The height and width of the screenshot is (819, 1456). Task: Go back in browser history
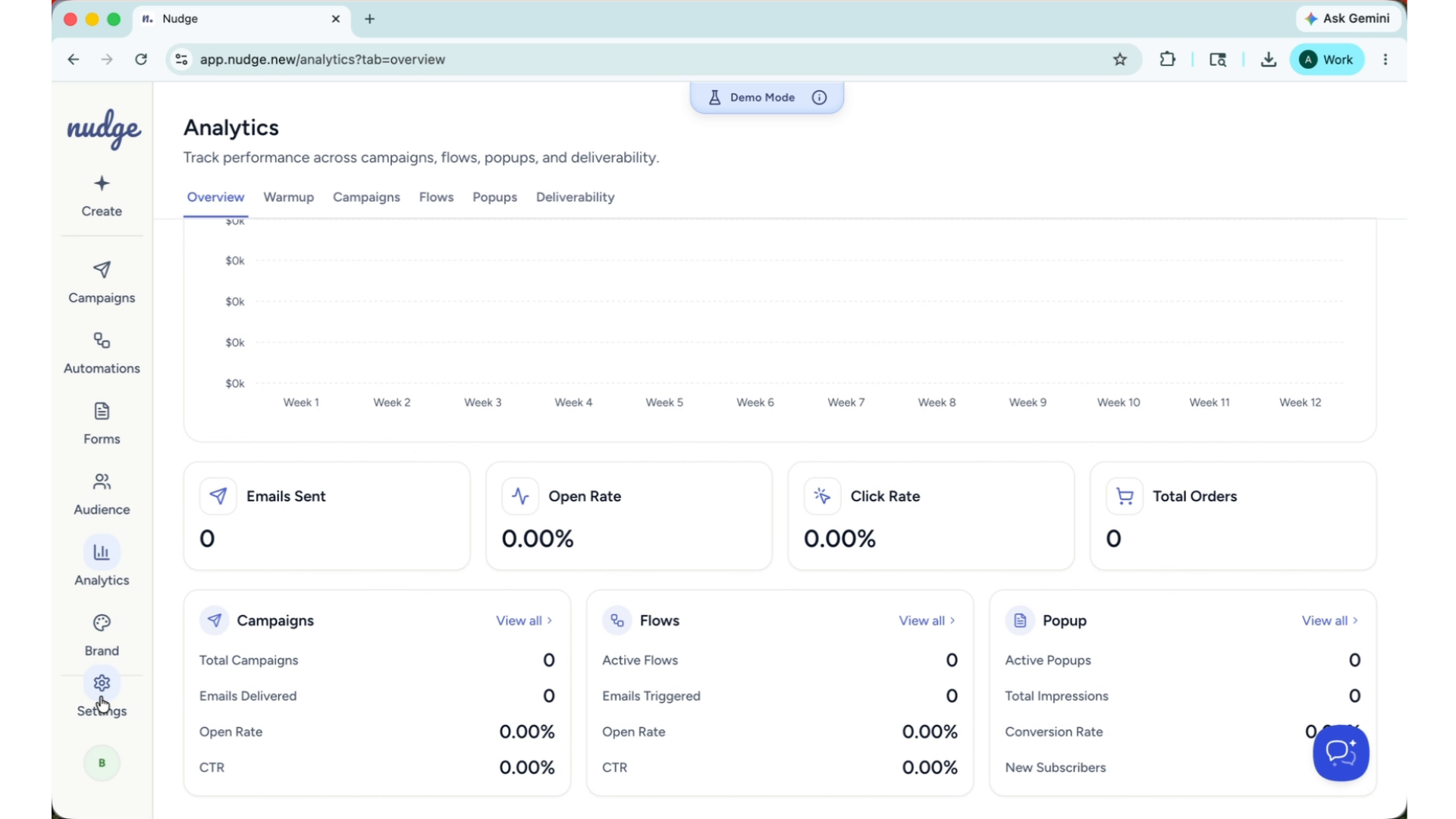pos(74,59)
